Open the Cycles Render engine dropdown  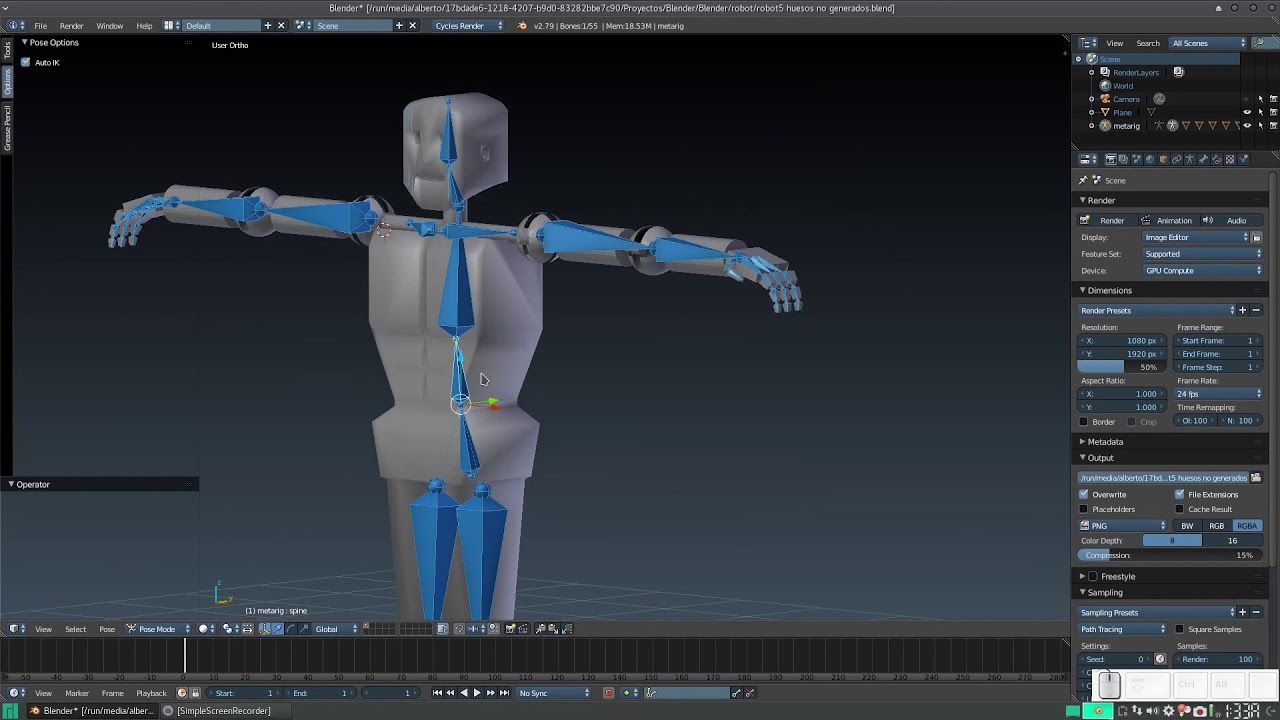pos(468,25)
